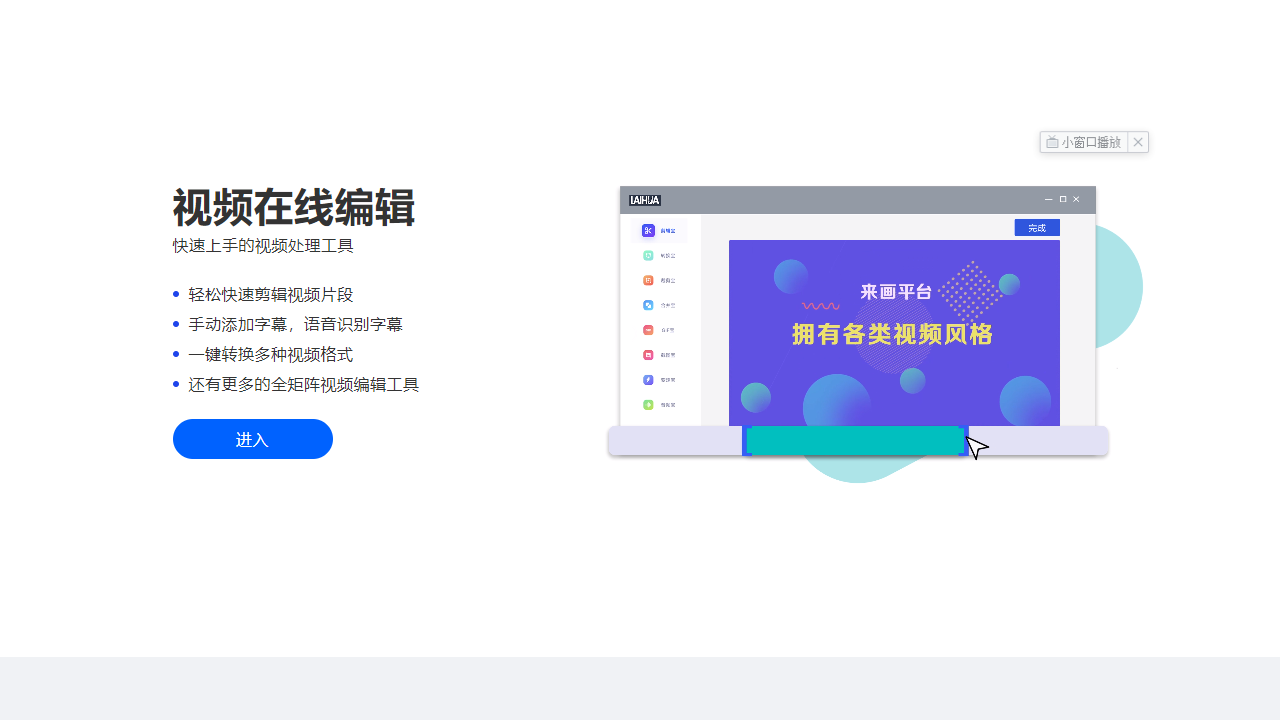This screenshot has width=1280, height=720.
Task: Click the 完成 button in the editor
Action: [x=1037, y=227]
